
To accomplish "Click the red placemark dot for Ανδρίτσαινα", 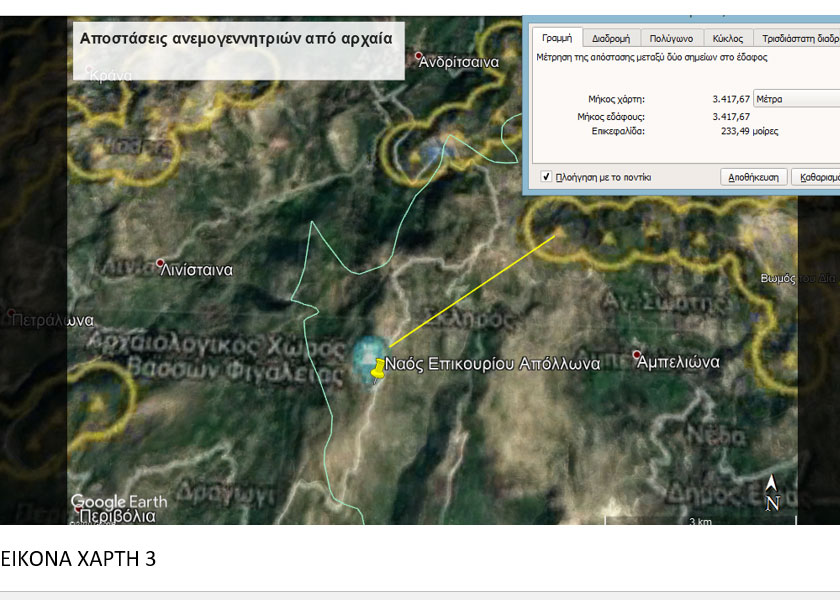I will click(420, 57).
